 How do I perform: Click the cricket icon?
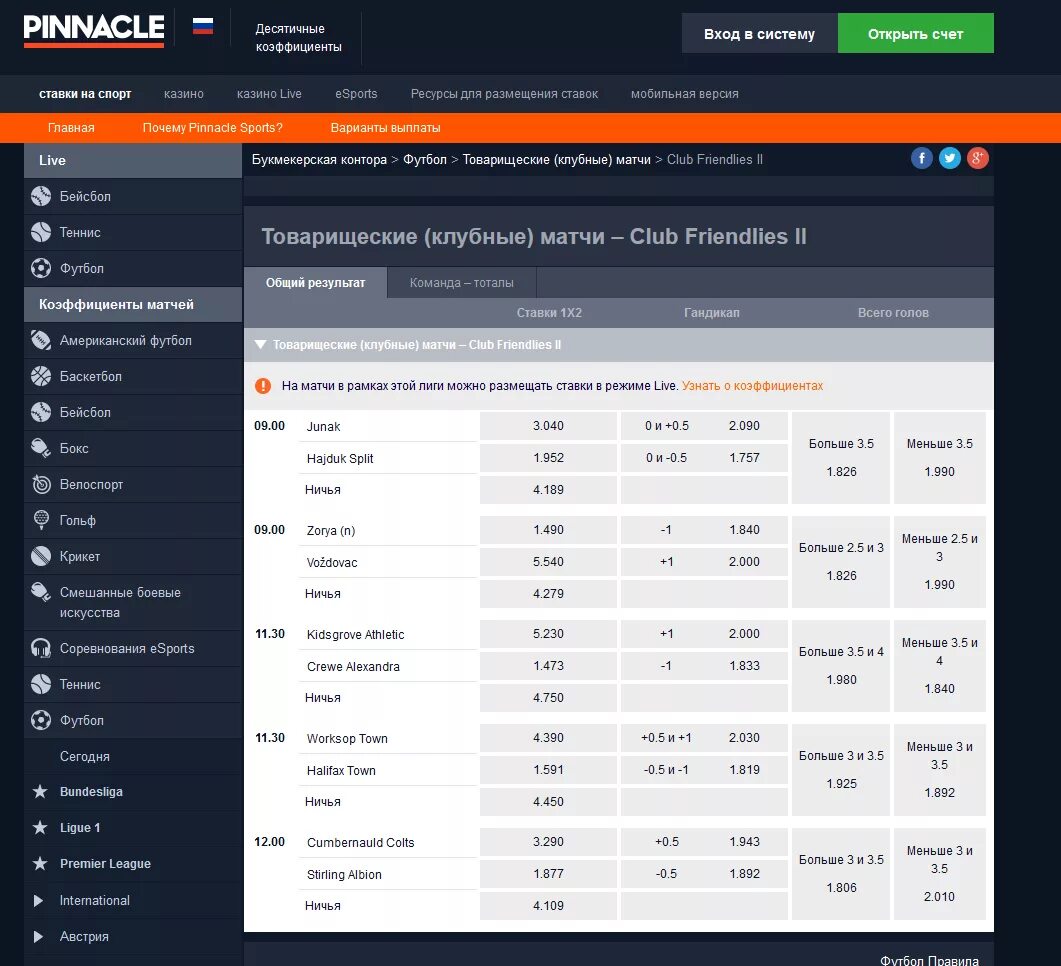coord(41,556)
